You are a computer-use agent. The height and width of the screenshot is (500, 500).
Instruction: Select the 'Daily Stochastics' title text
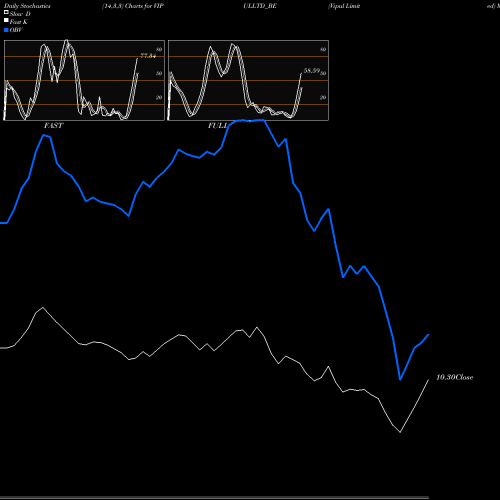point(27,6)
